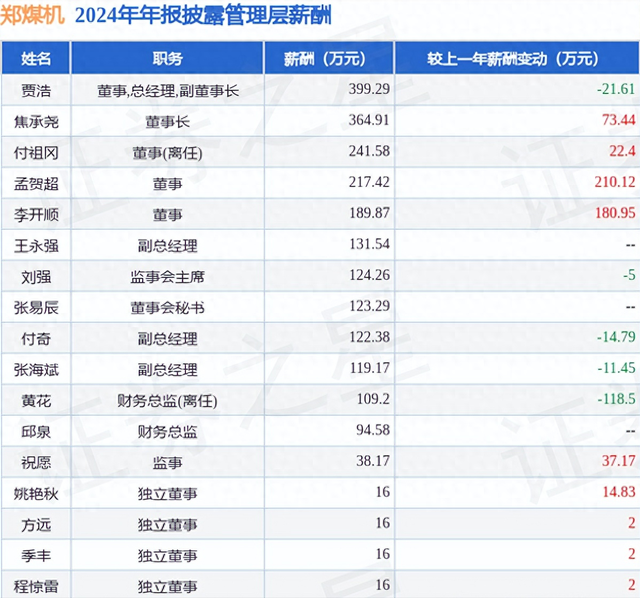The width and height of the screenshot is (640, 598).
Task: Select the name 孟贺超
Action: 36,184
